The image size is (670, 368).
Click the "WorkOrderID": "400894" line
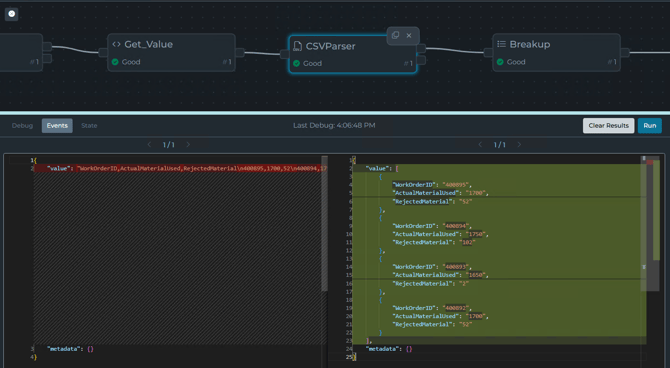(432, 226)
